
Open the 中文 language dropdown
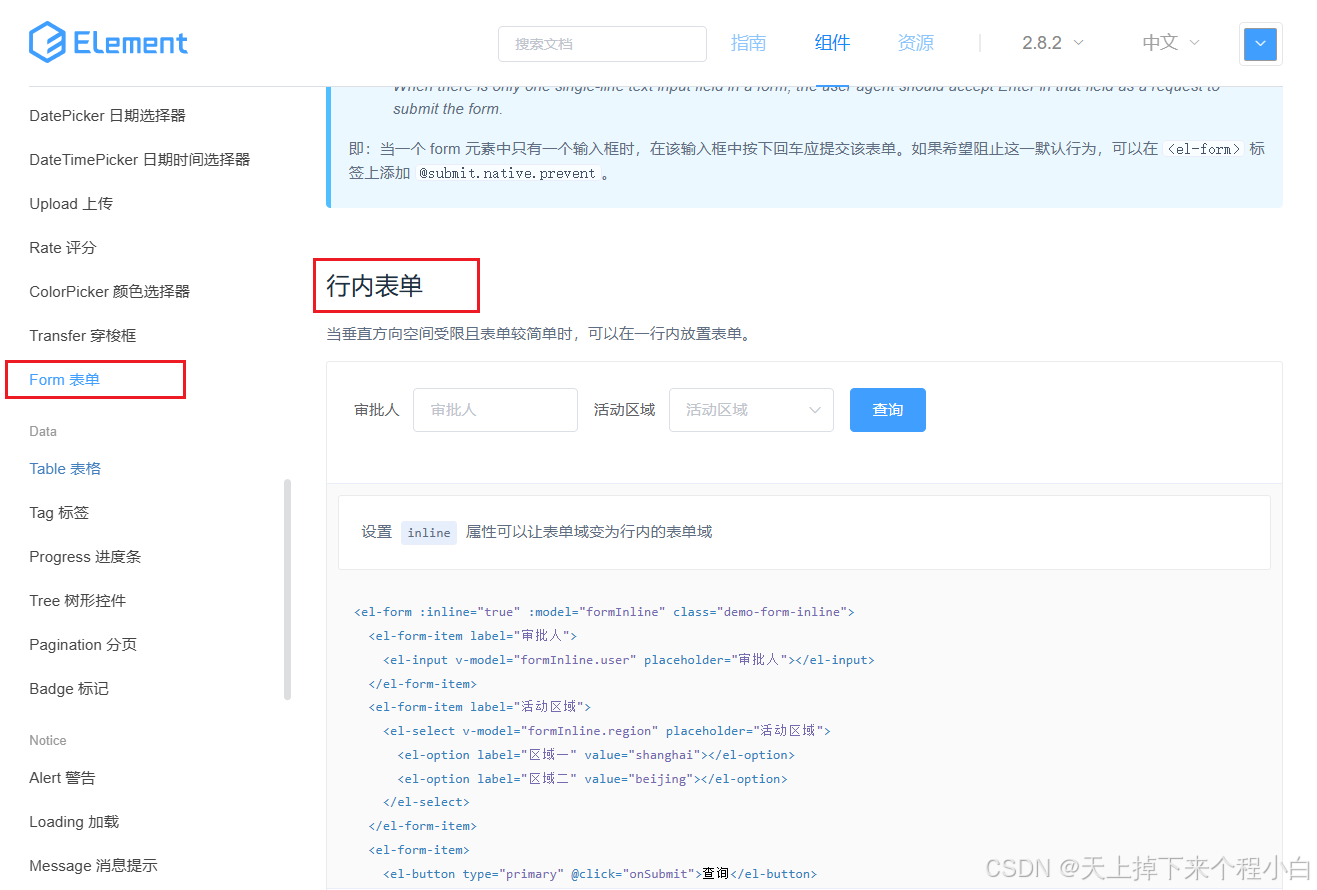1170,43
